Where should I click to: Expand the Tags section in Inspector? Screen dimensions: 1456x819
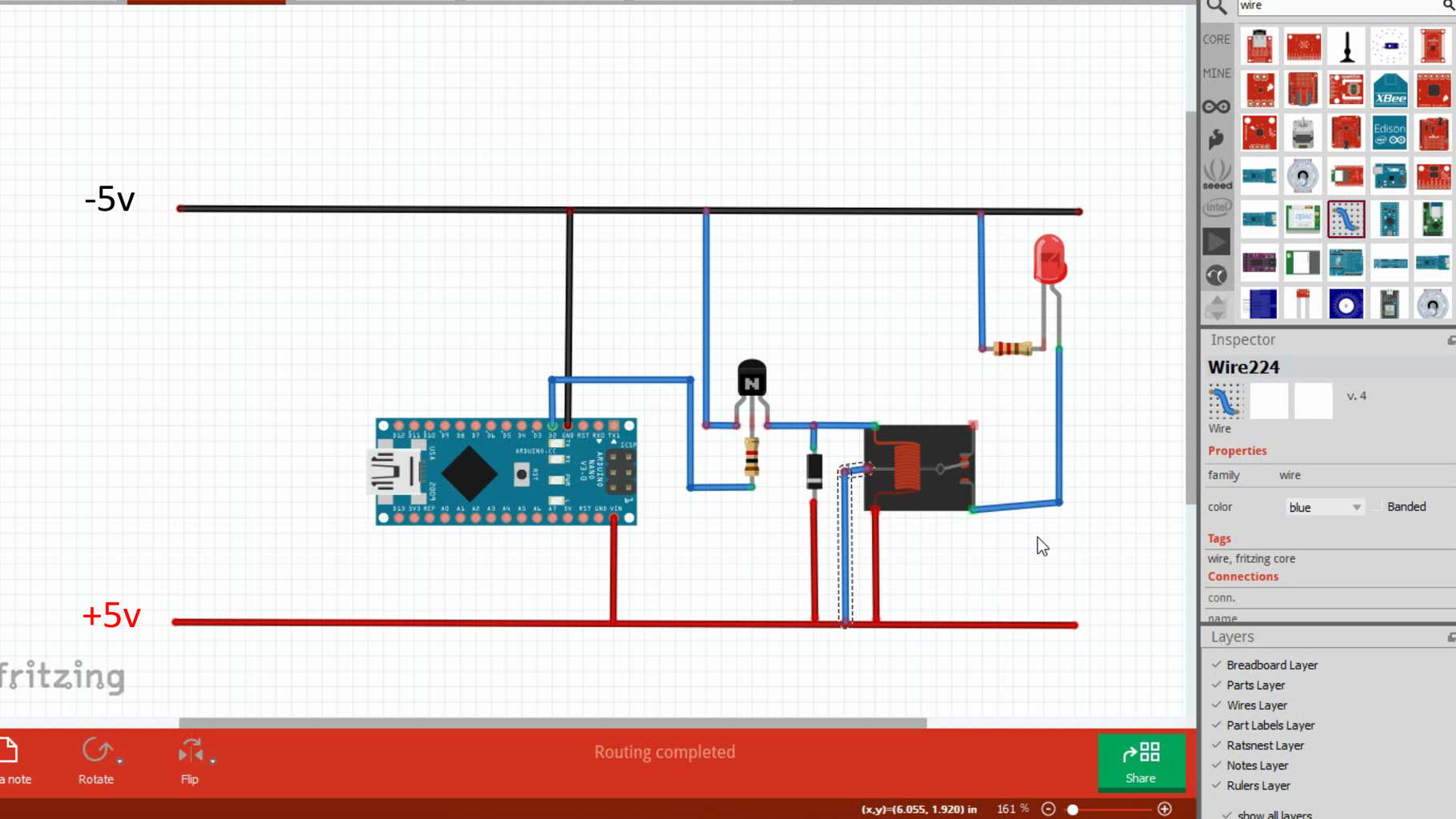pyautogui.click(x=1218, y=537)
